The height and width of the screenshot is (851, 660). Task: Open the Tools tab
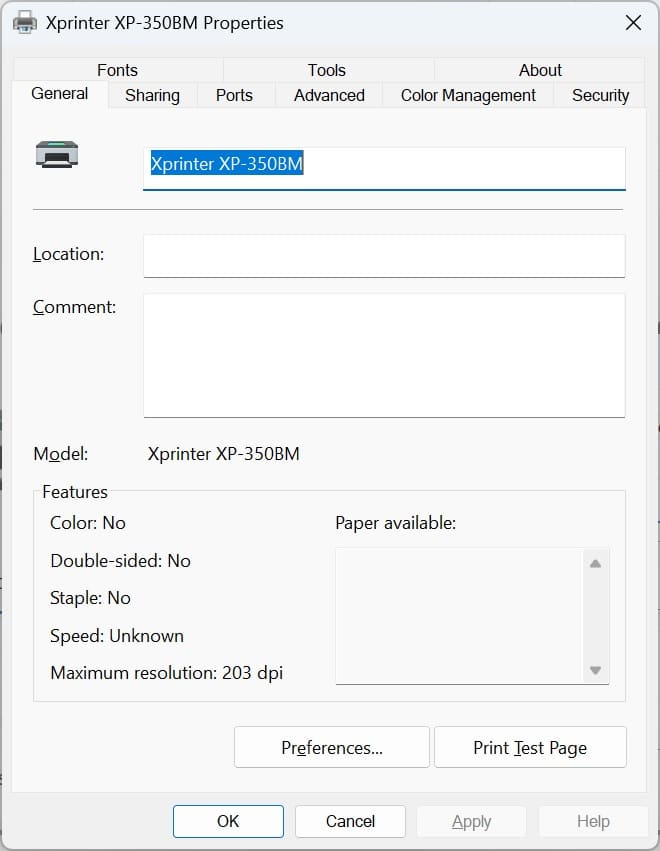pyautogui.click(x=327, y=70)
